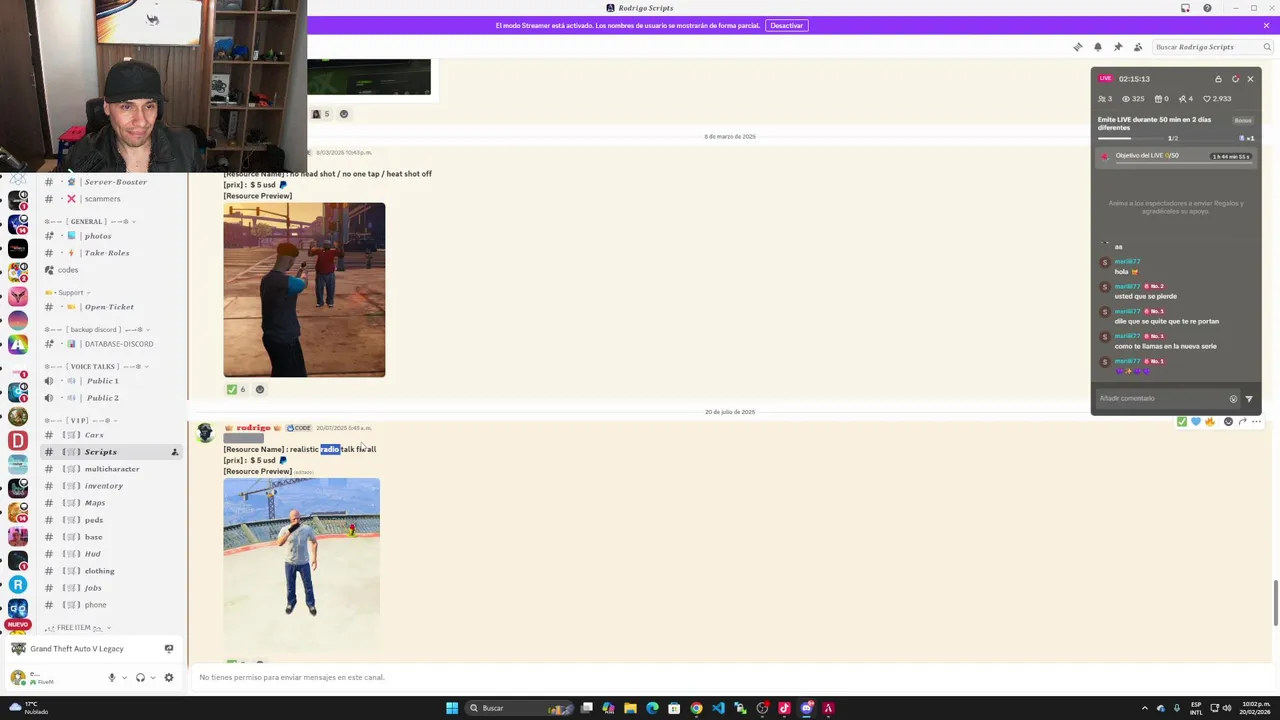
Task: Open add reaction emoji picker on message
Action: pyautogui.click(x=1228, y=421)
